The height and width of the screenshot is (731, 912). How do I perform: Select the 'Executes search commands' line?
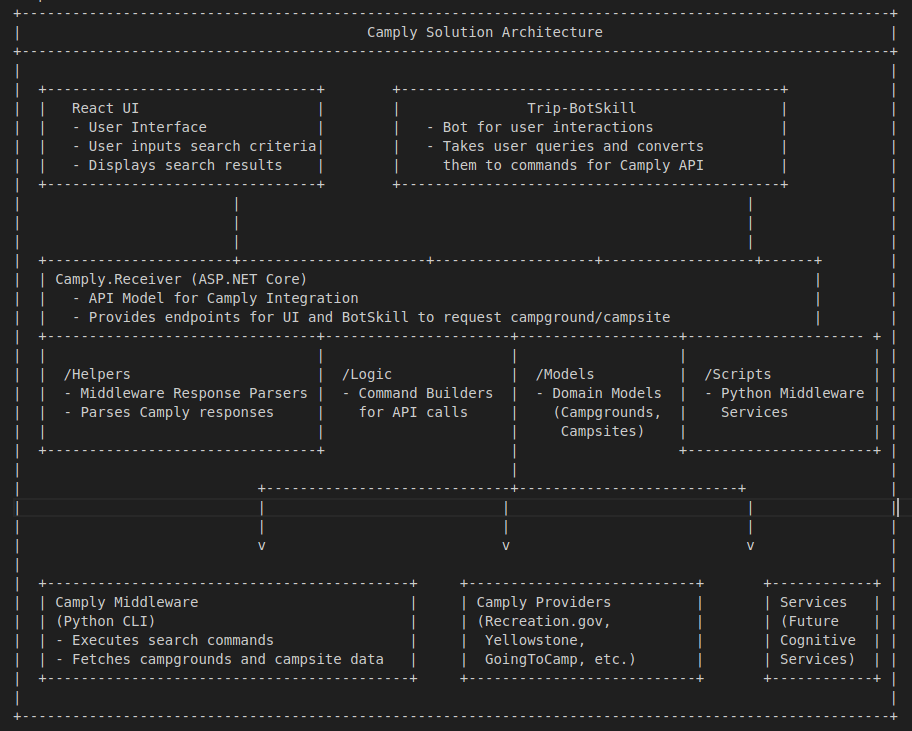[173, 640]
